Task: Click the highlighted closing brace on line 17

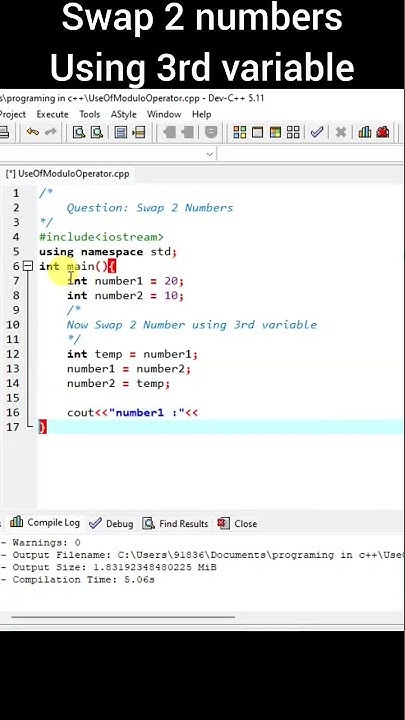Action: coord(43,427)
